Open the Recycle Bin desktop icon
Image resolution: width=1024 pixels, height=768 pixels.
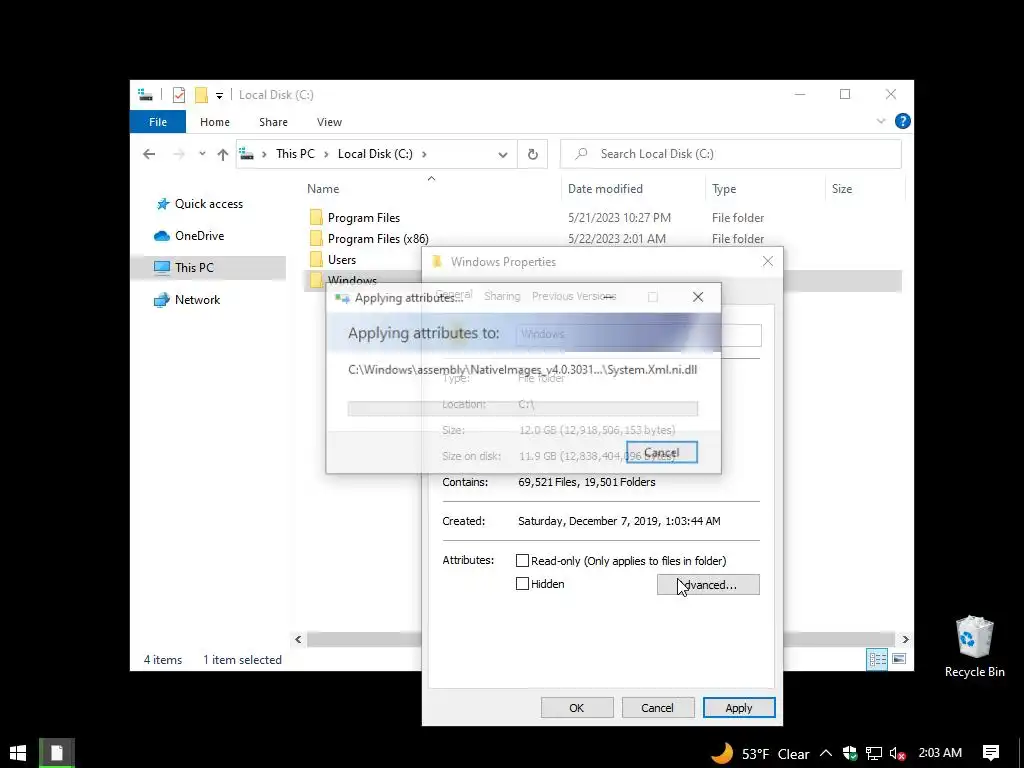[x=974, y=647]
